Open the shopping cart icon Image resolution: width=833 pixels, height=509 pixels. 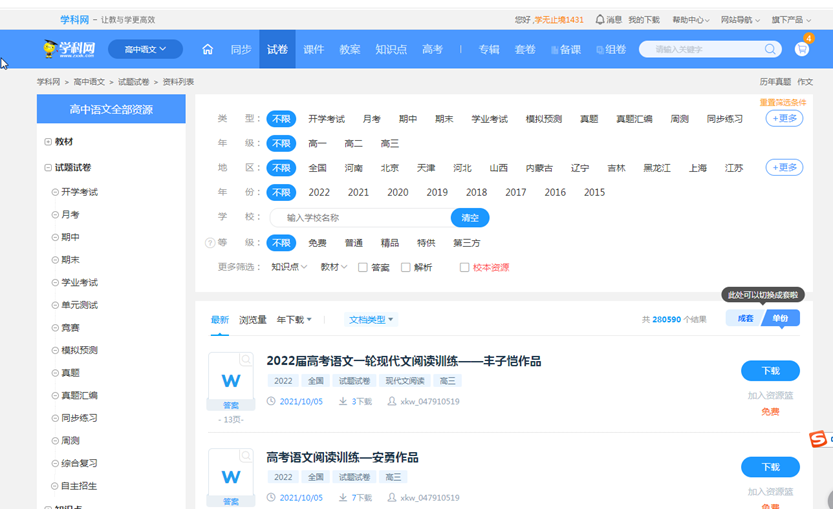click(x=802, y=49)
